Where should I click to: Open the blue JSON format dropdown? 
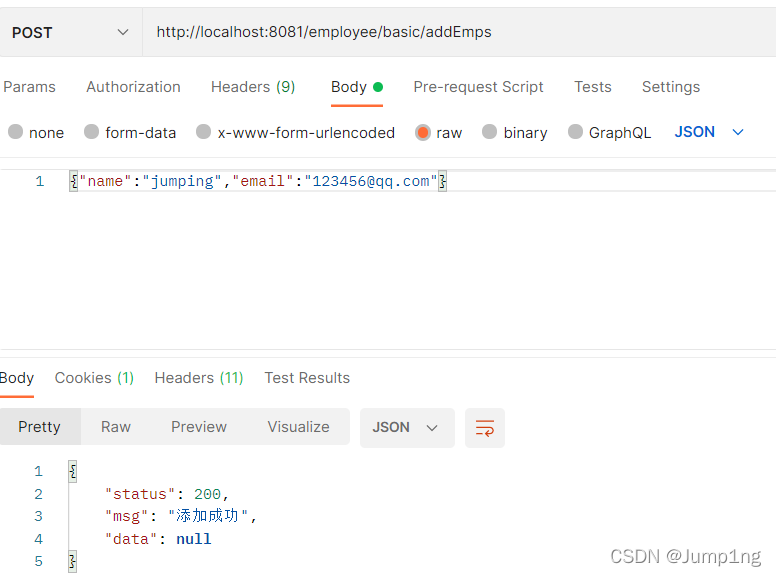point(709,132)
